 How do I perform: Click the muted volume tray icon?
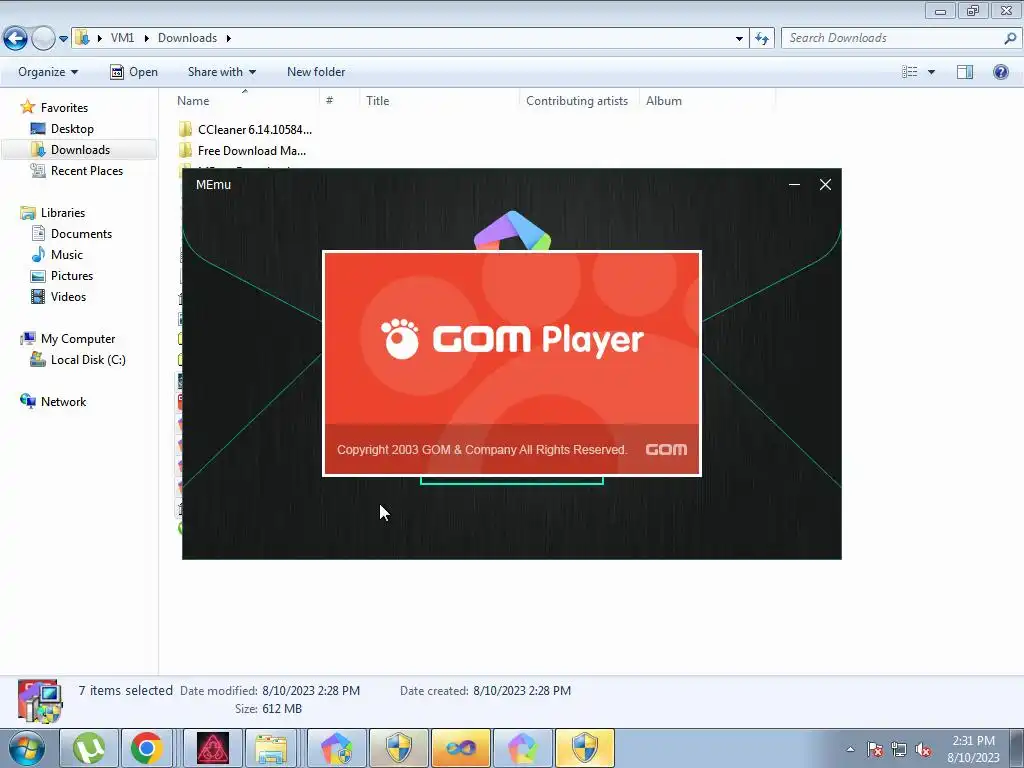click(x=923, y=750)
